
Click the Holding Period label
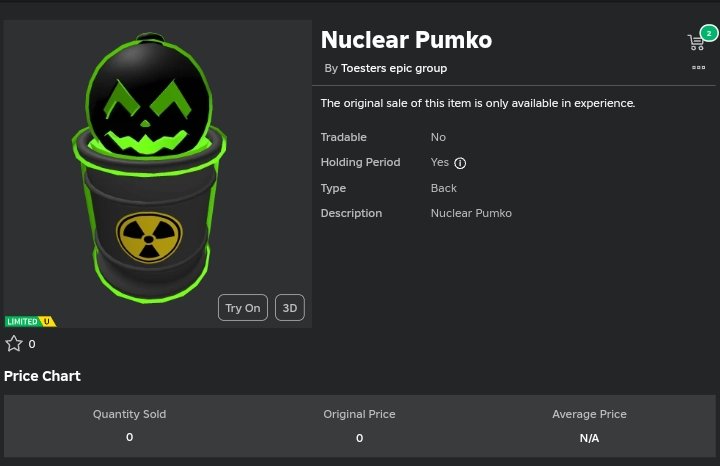pos(360,162)
